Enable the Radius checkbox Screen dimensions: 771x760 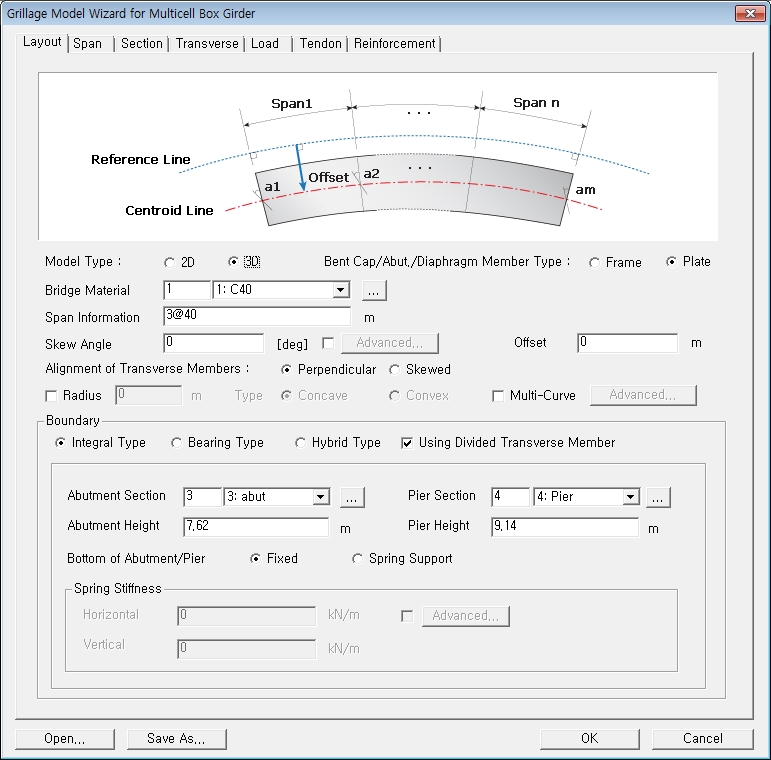pyautogui.click(x=52, y=396)
